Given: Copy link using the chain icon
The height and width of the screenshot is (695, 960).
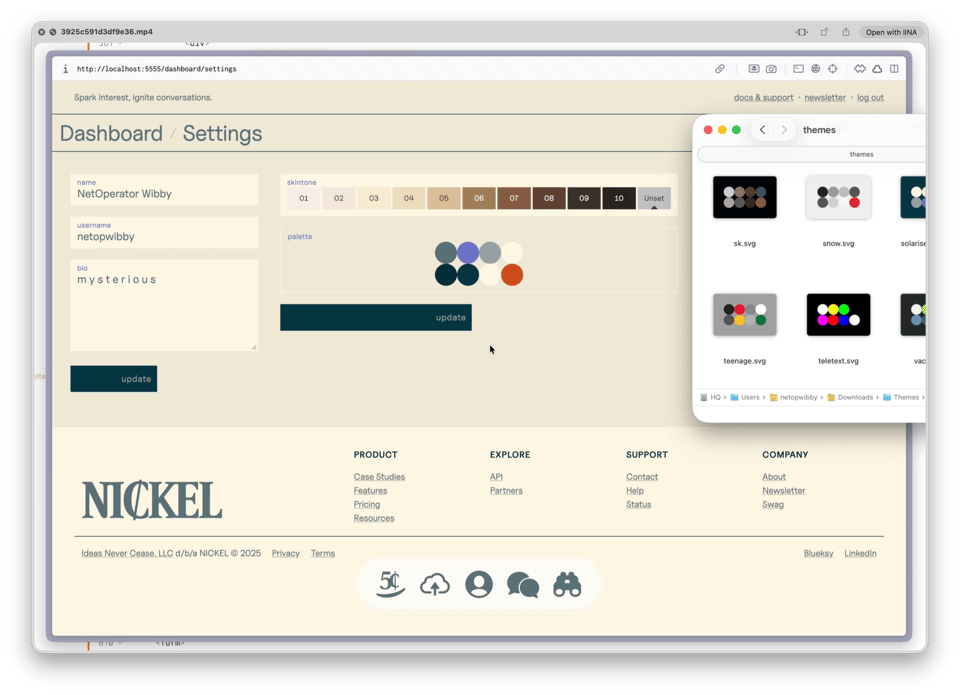Looking at the screenshot, I should tap(719, 69).
